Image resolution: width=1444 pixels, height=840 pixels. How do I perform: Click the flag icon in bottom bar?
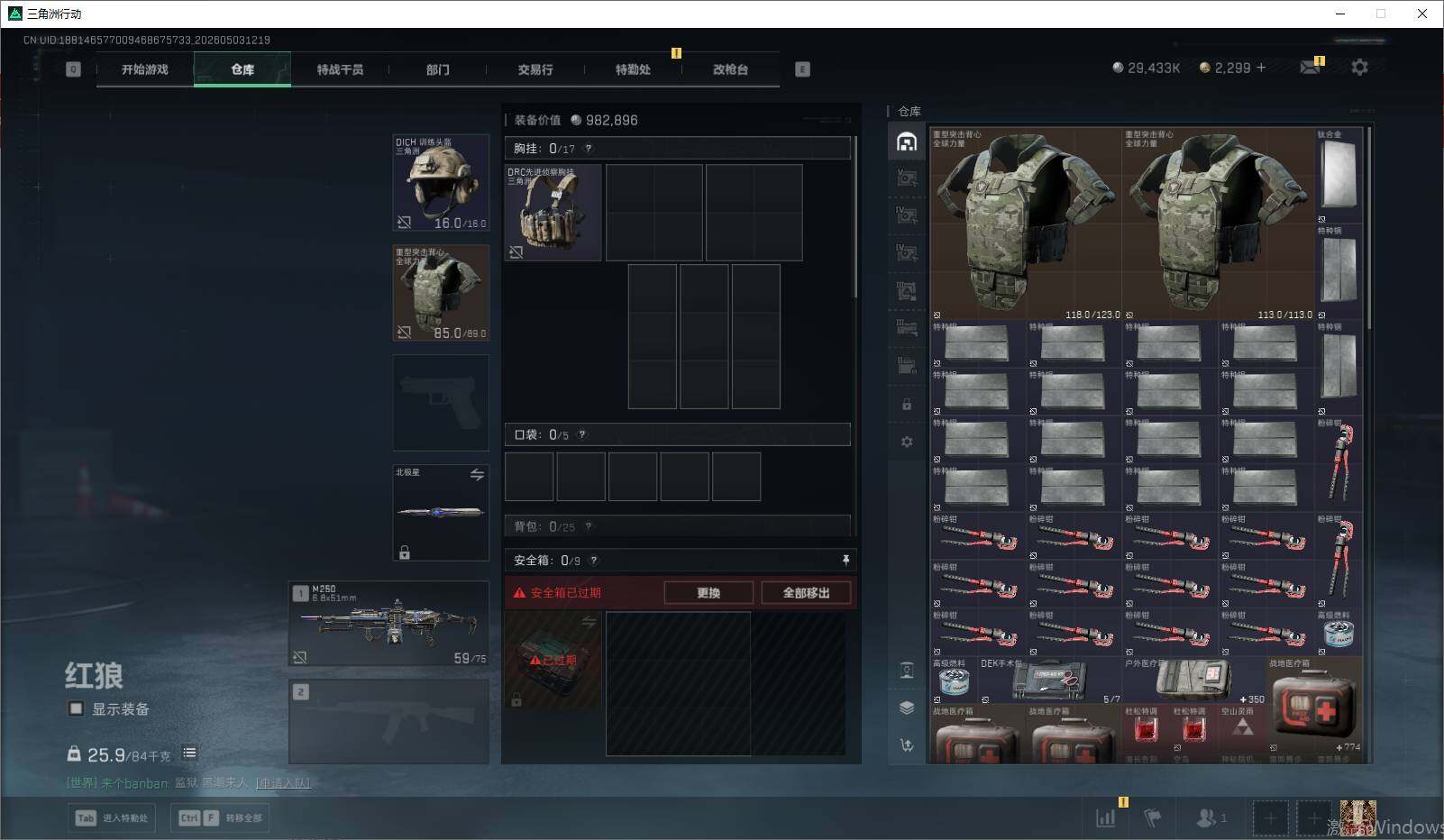coord(1152,817)
